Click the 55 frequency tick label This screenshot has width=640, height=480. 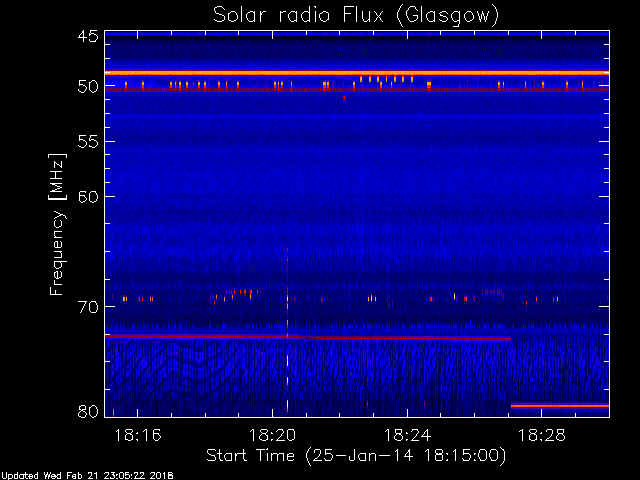pos(88,142)
